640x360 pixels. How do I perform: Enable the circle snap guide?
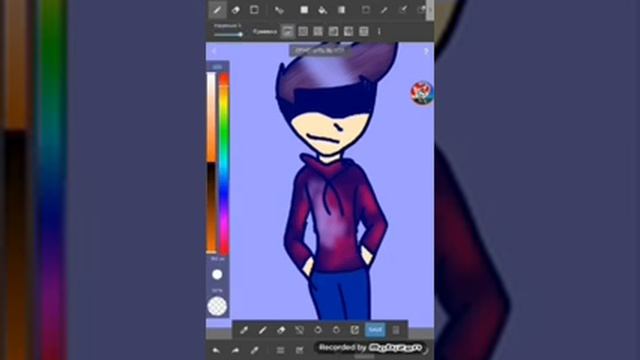364,31
